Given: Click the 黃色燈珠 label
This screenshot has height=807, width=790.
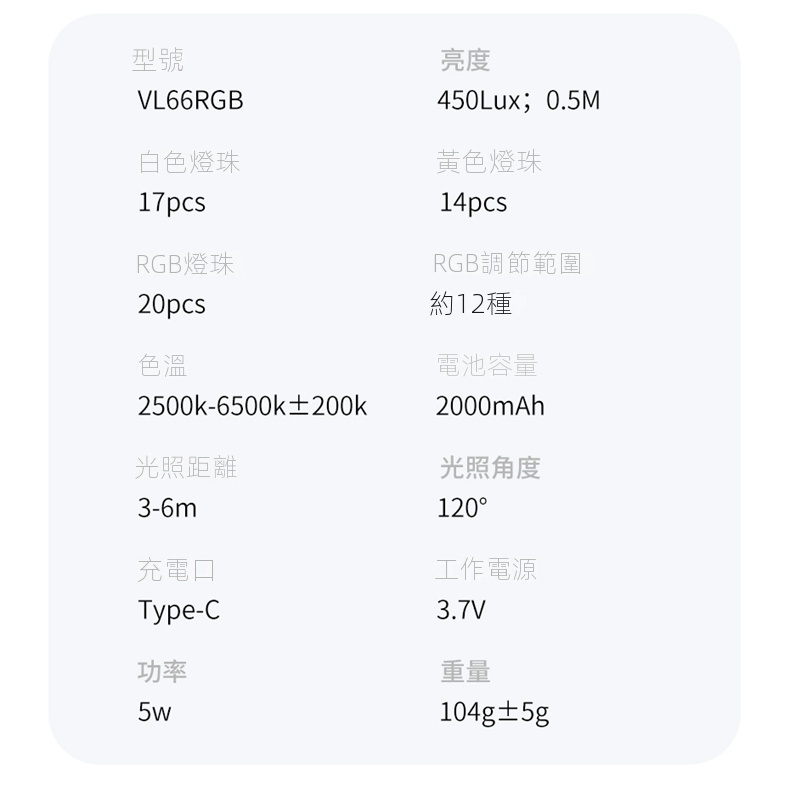Looking at the screenshot, I should pyautogui.click(x=489, y=162).
